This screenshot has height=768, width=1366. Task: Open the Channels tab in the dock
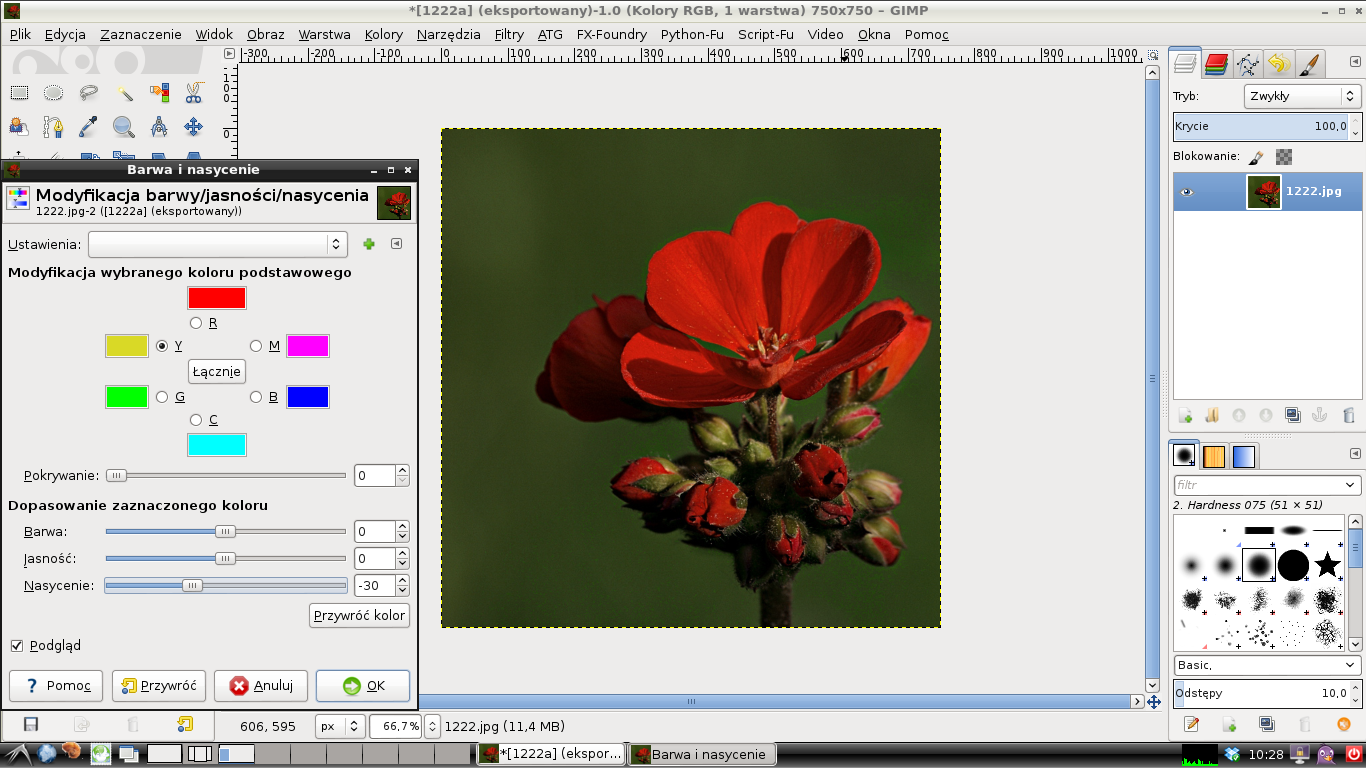[x=1216, y=65]
